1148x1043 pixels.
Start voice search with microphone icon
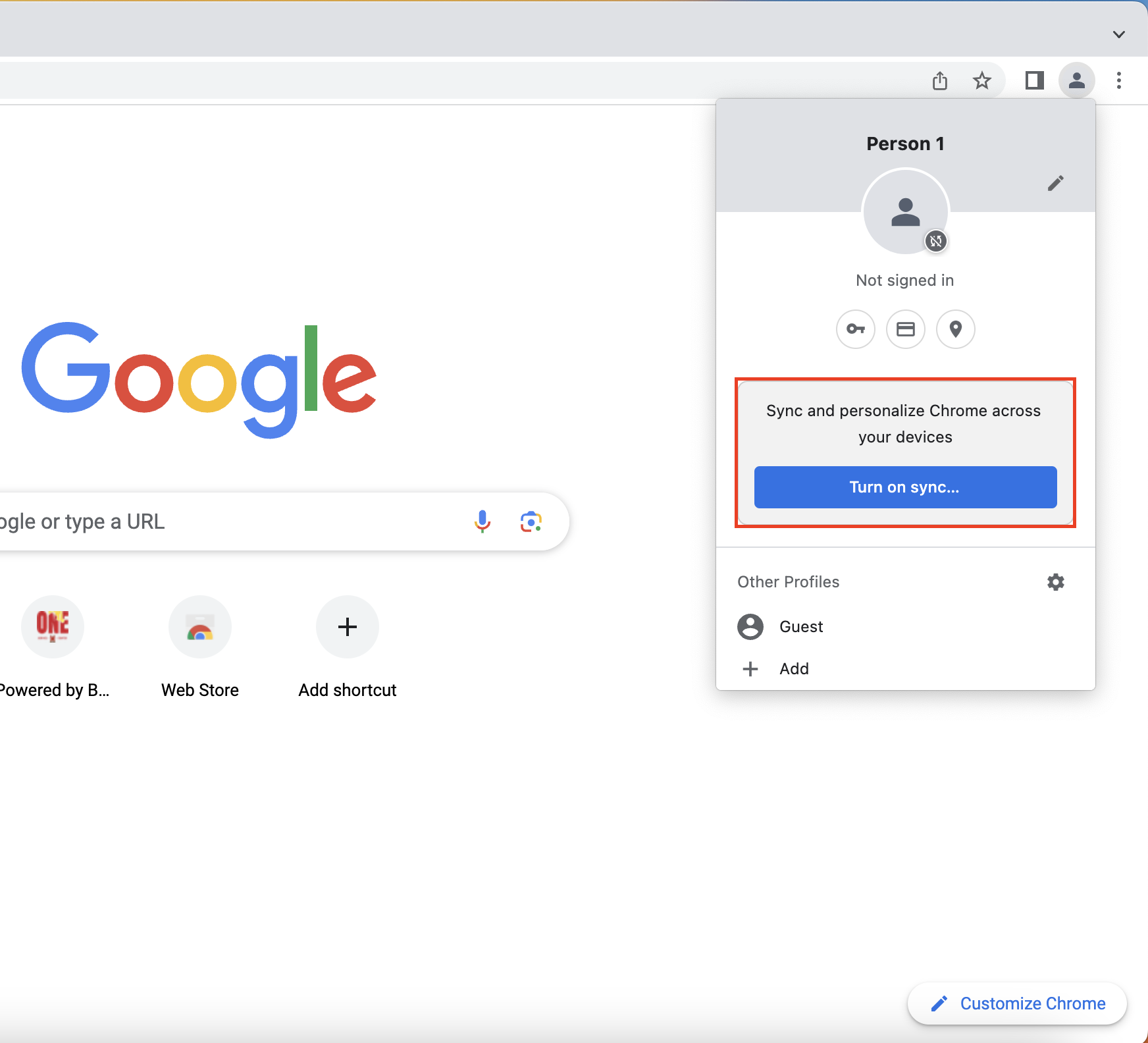(483, 521)
